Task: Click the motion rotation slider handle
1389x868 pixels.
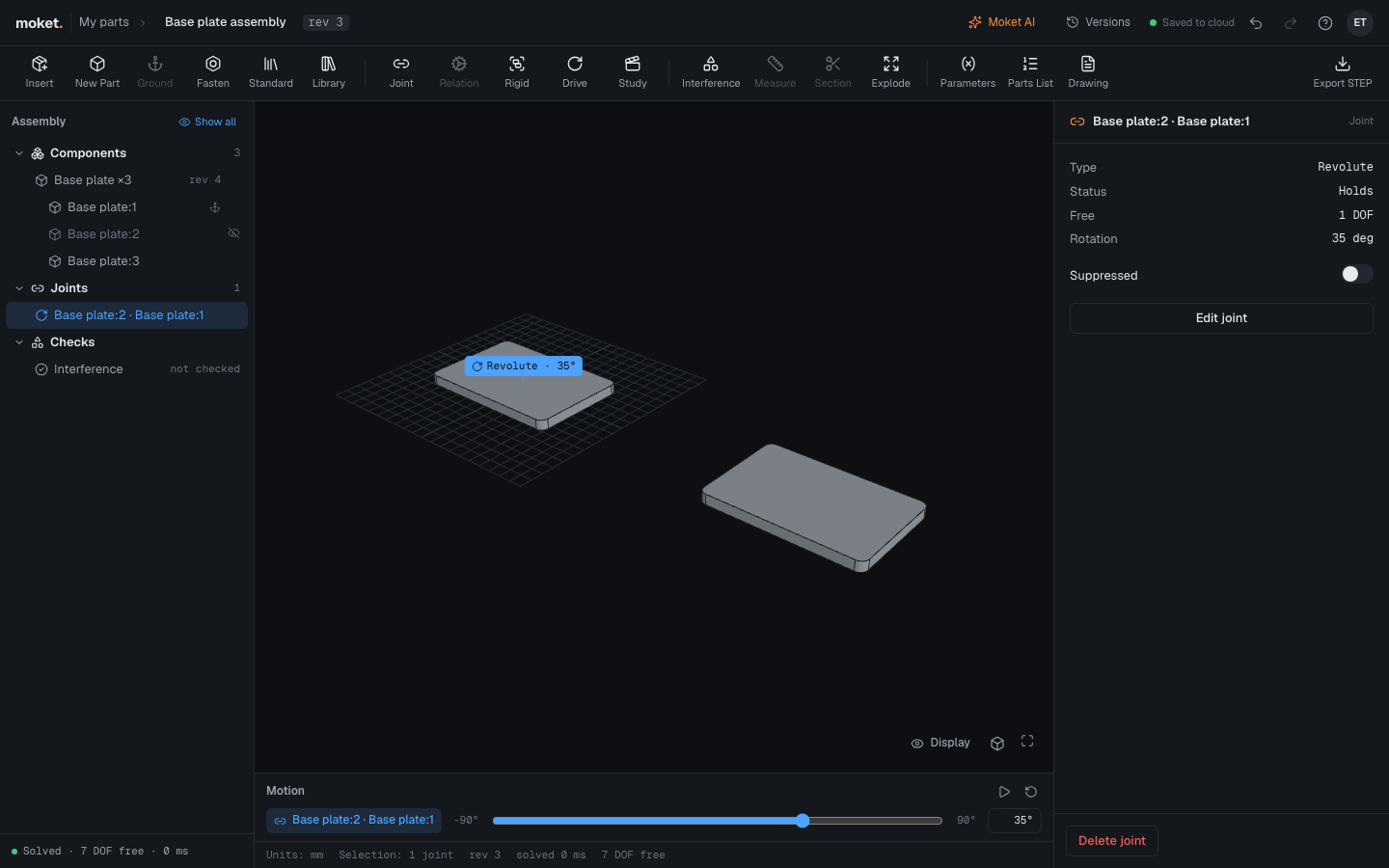Action: pos(803,821)
